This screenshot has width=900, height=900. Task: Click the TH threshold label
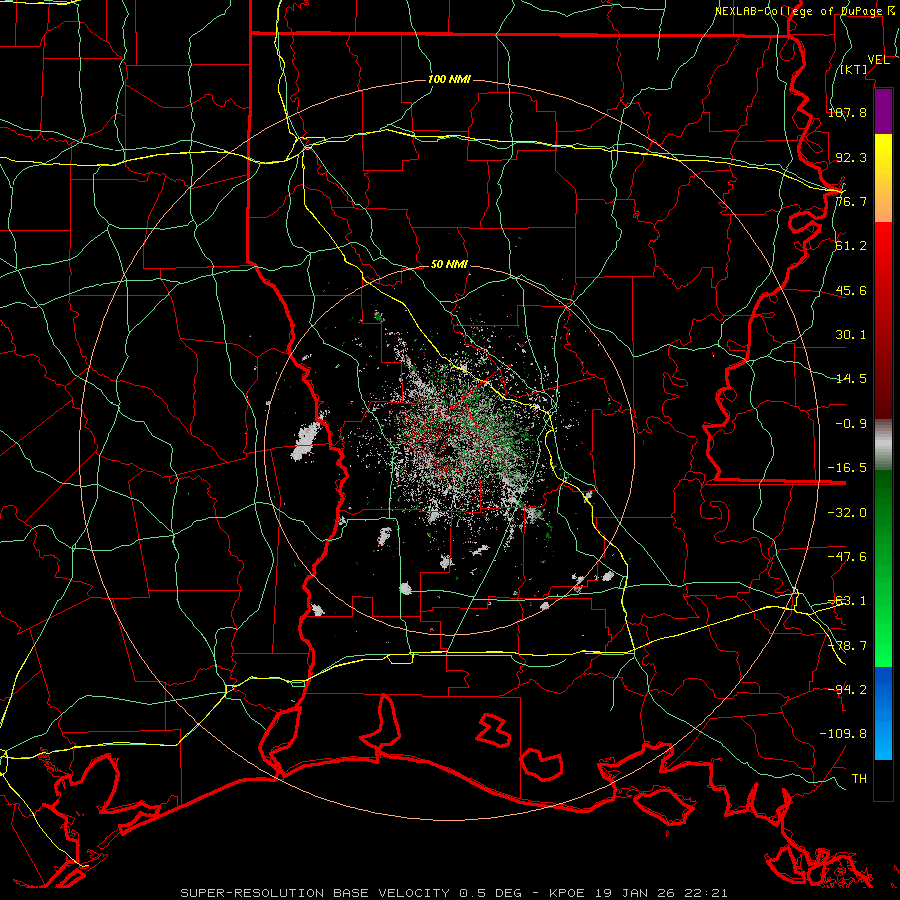click(859, 779)
